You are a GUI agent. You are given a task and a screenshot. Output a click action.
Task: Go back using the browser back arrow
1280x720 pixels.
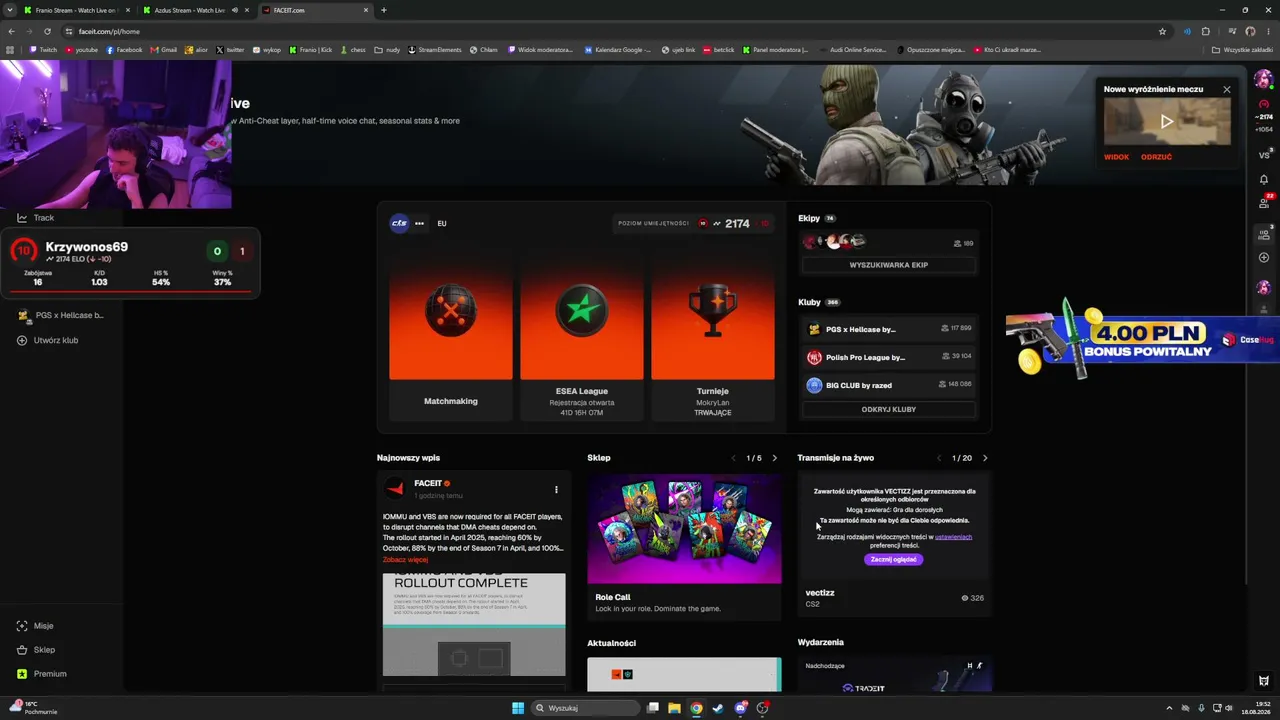[12, 31]
